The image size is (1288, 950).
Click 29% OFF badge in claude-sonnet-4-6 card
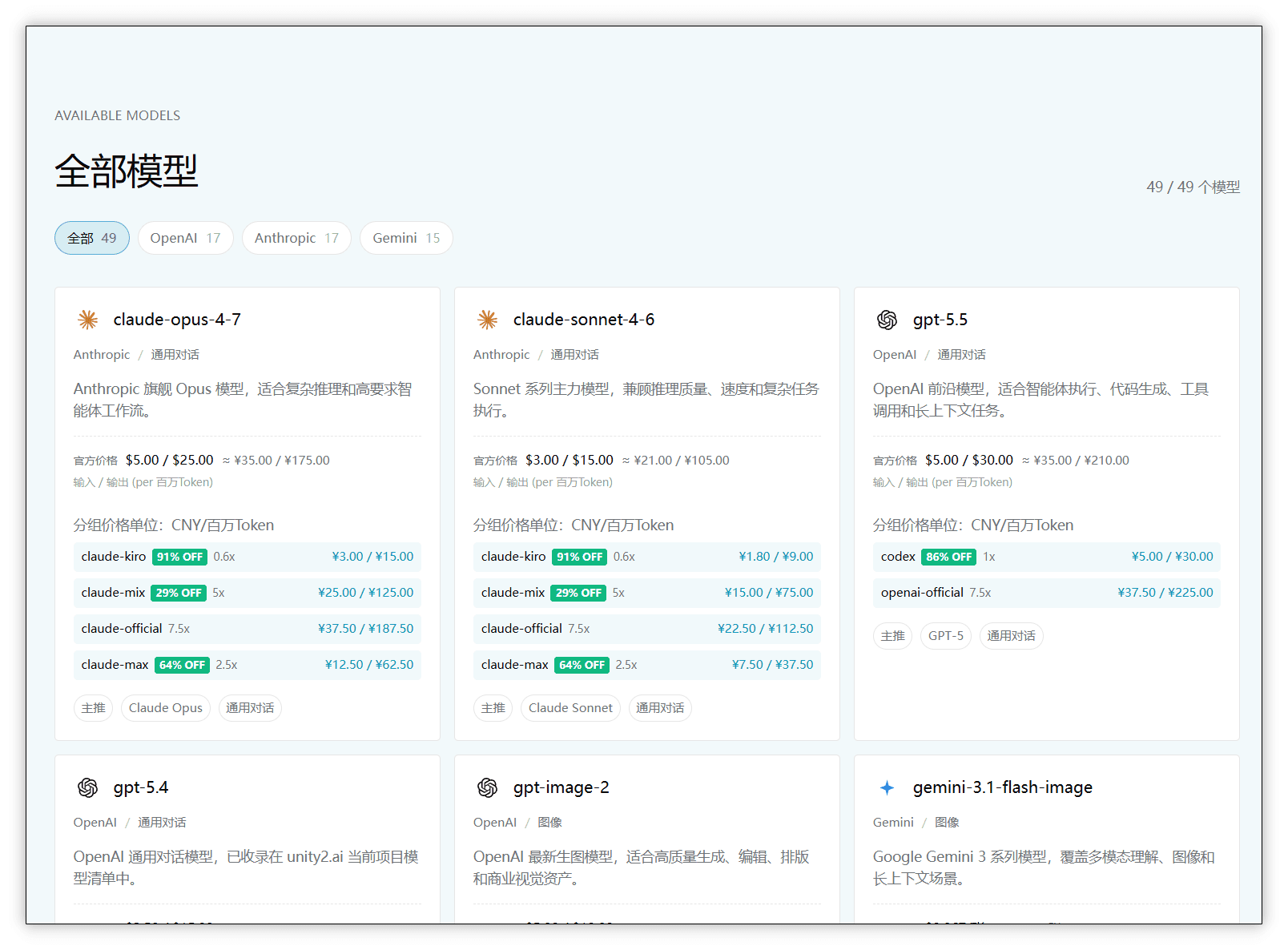point(579,593)
